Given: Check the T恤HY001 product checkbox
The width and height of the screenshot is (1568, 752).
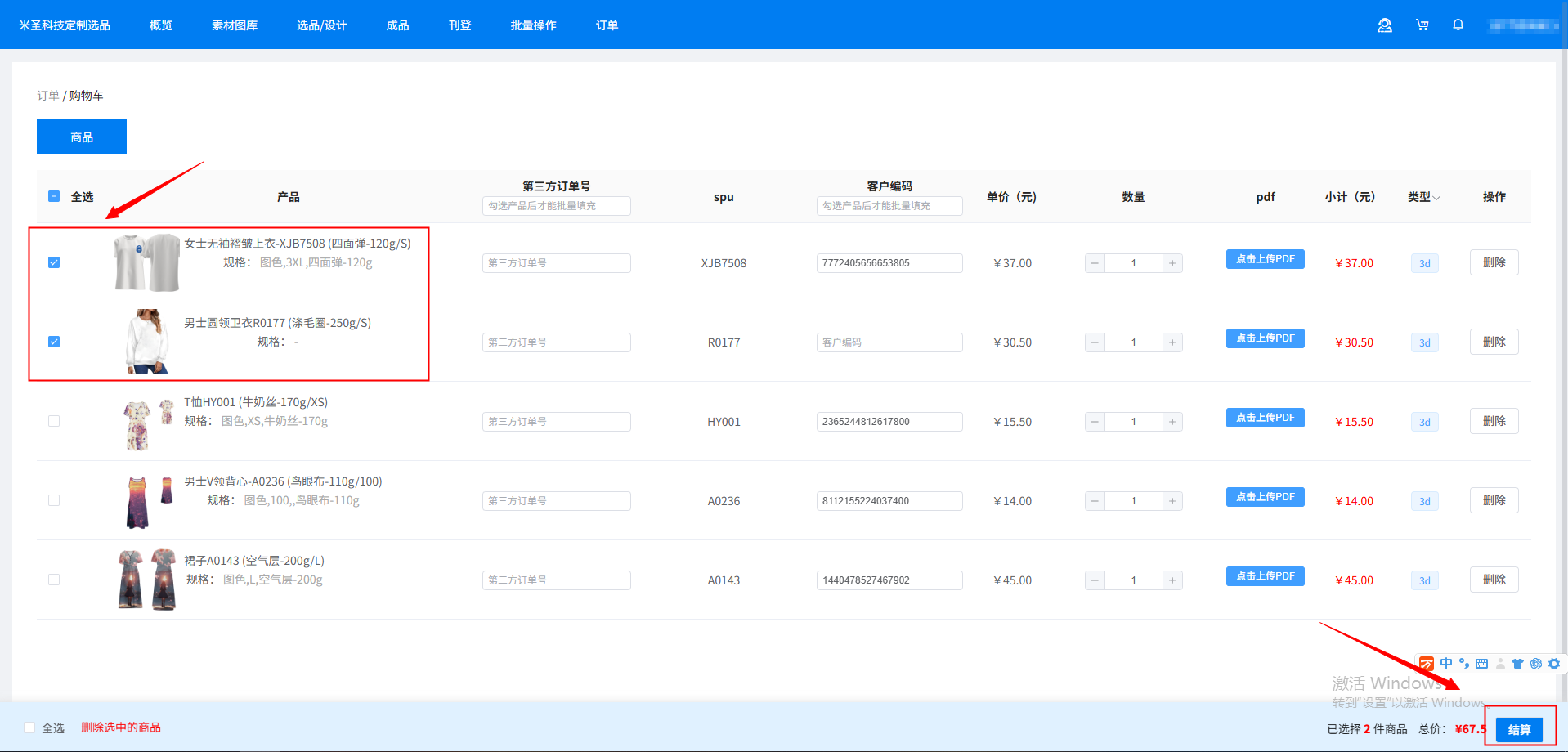Looking at the screenshot, I should coord(54,421).
